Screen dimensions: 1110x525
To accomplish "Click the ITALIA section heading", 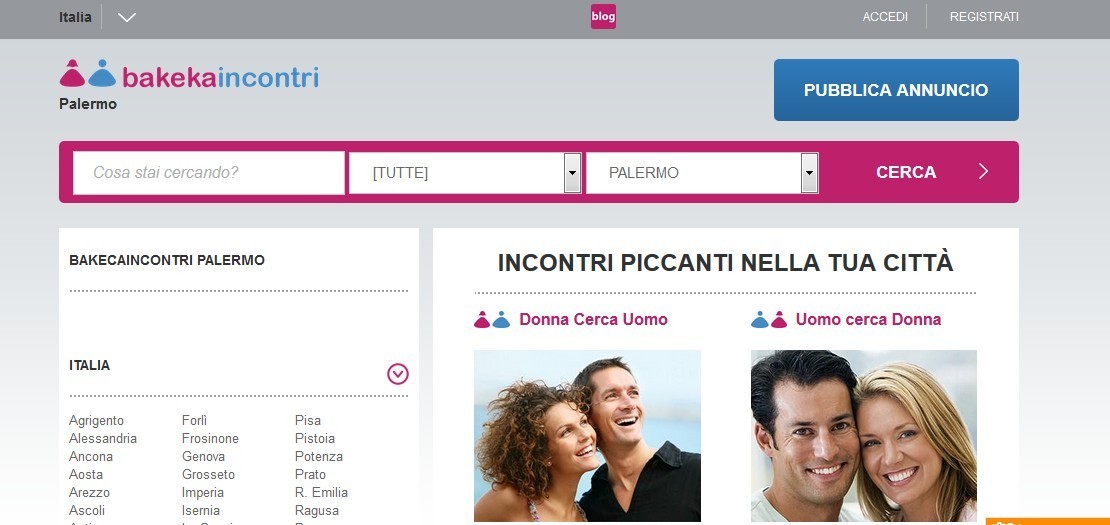I will 89,366.
